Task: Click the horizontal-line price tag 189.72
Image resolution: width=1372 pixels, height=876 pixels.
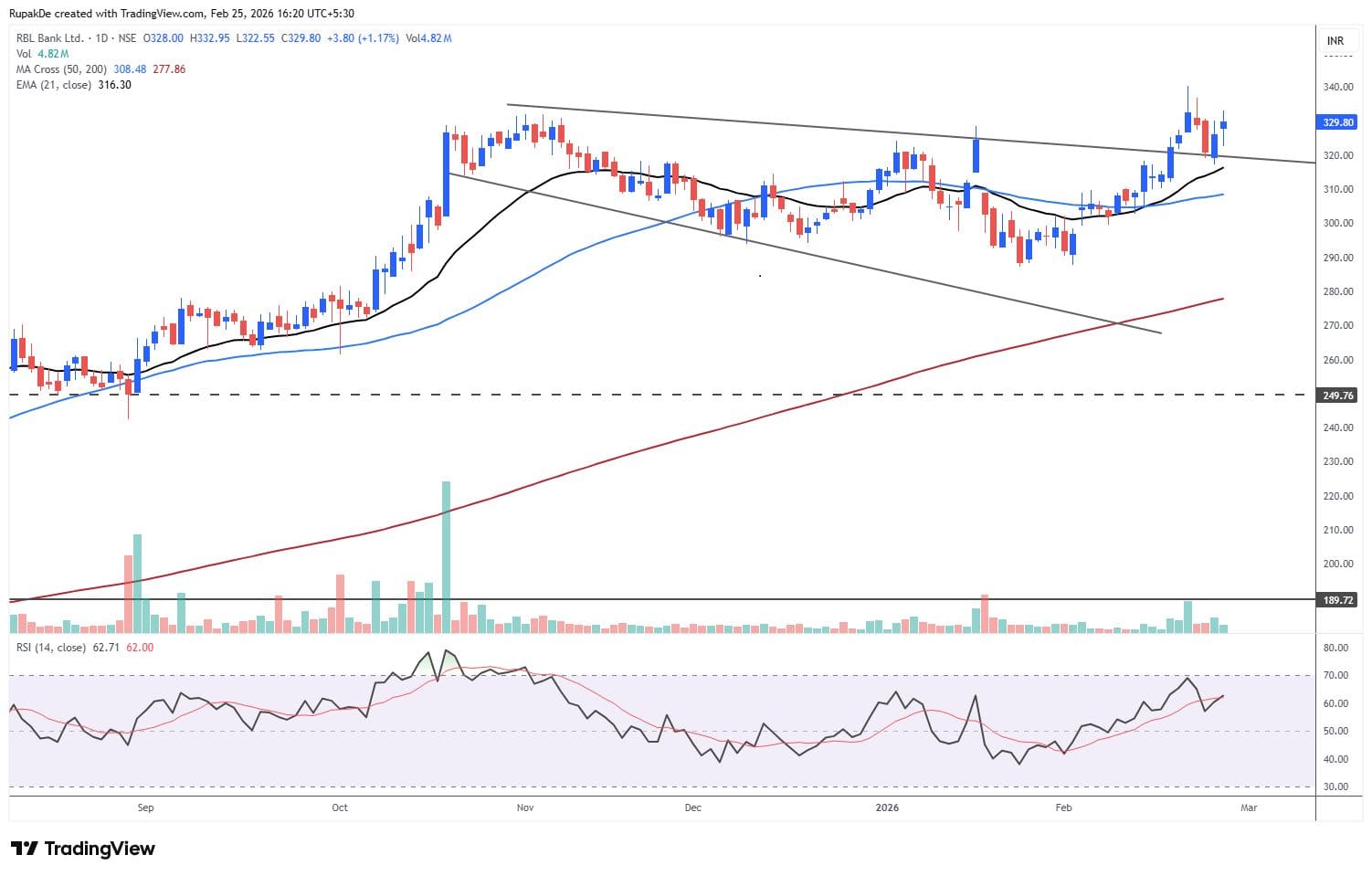Action: pos(1338,600)
